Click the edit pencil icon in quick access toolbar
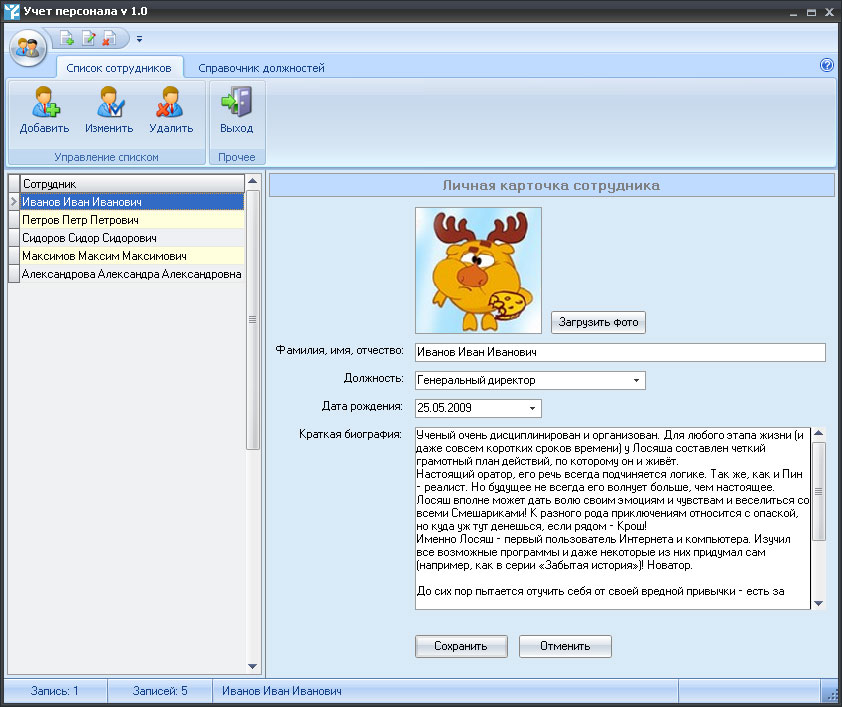 pyautogui.click(x=87, y=37)
